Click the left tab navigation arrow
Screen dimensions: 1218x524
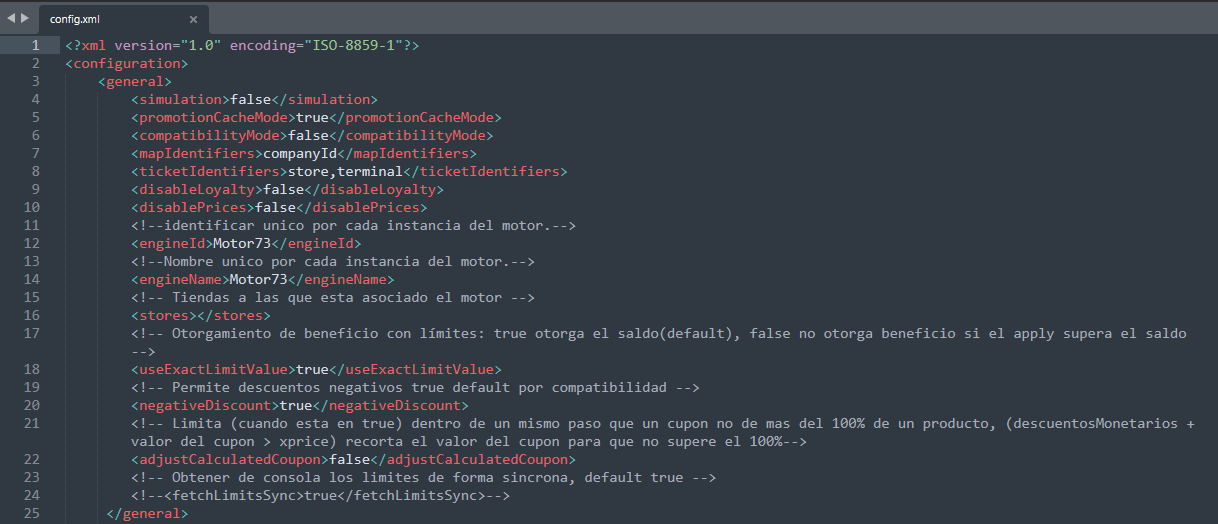pyautogui.click(x=10, y=17)
